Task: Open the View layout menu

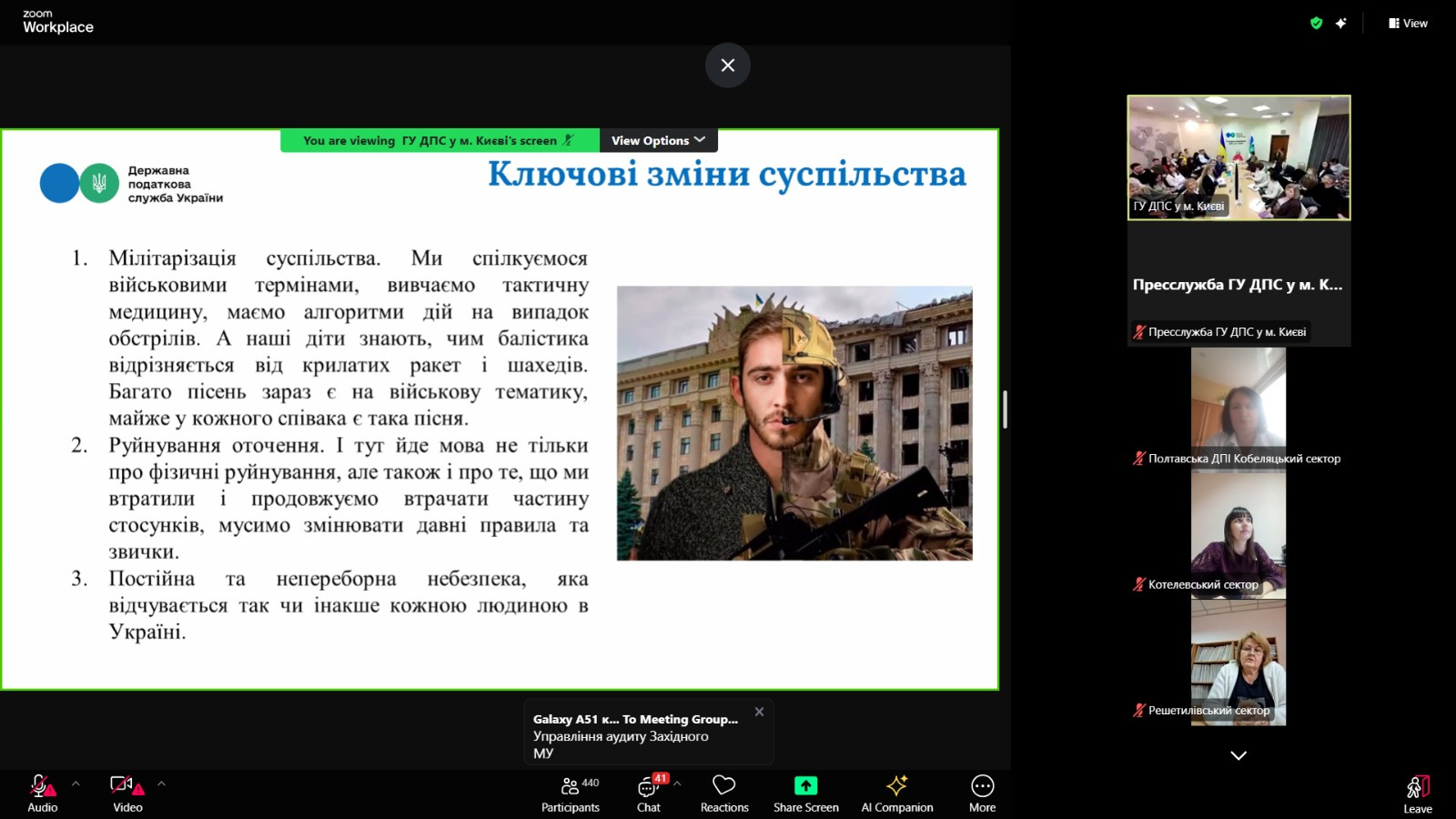Action: [x=1408, y=24]
